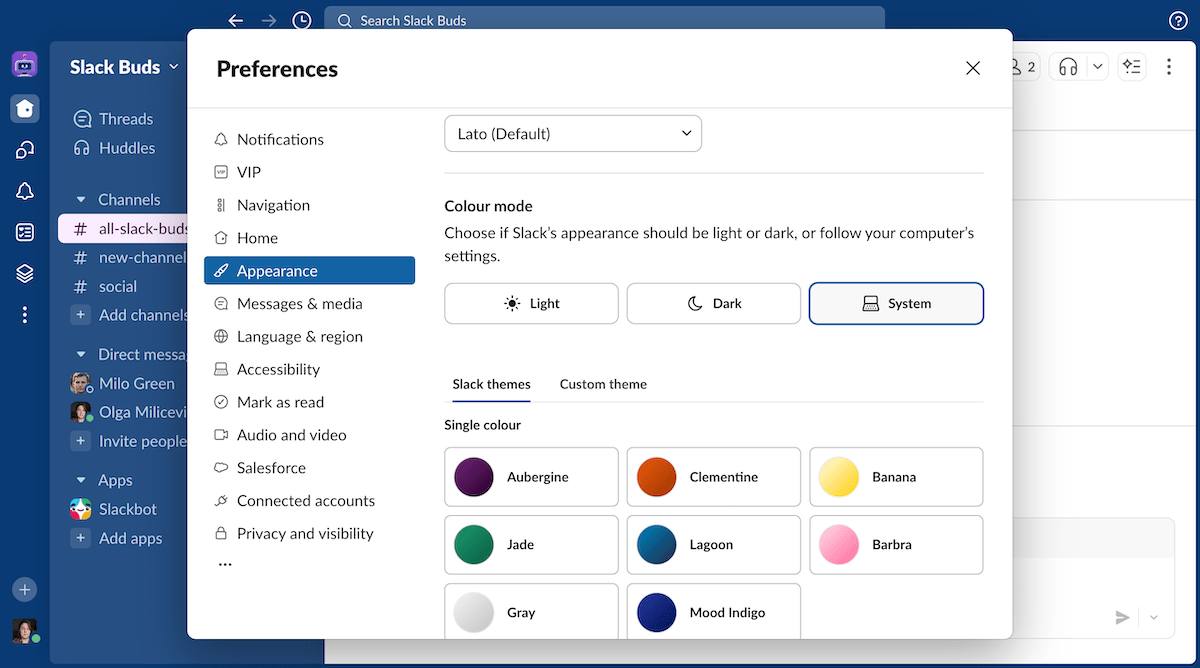Select System colour mode
Screen dimensions: 1200x668
pyautogui.click(x=896, y=304)
